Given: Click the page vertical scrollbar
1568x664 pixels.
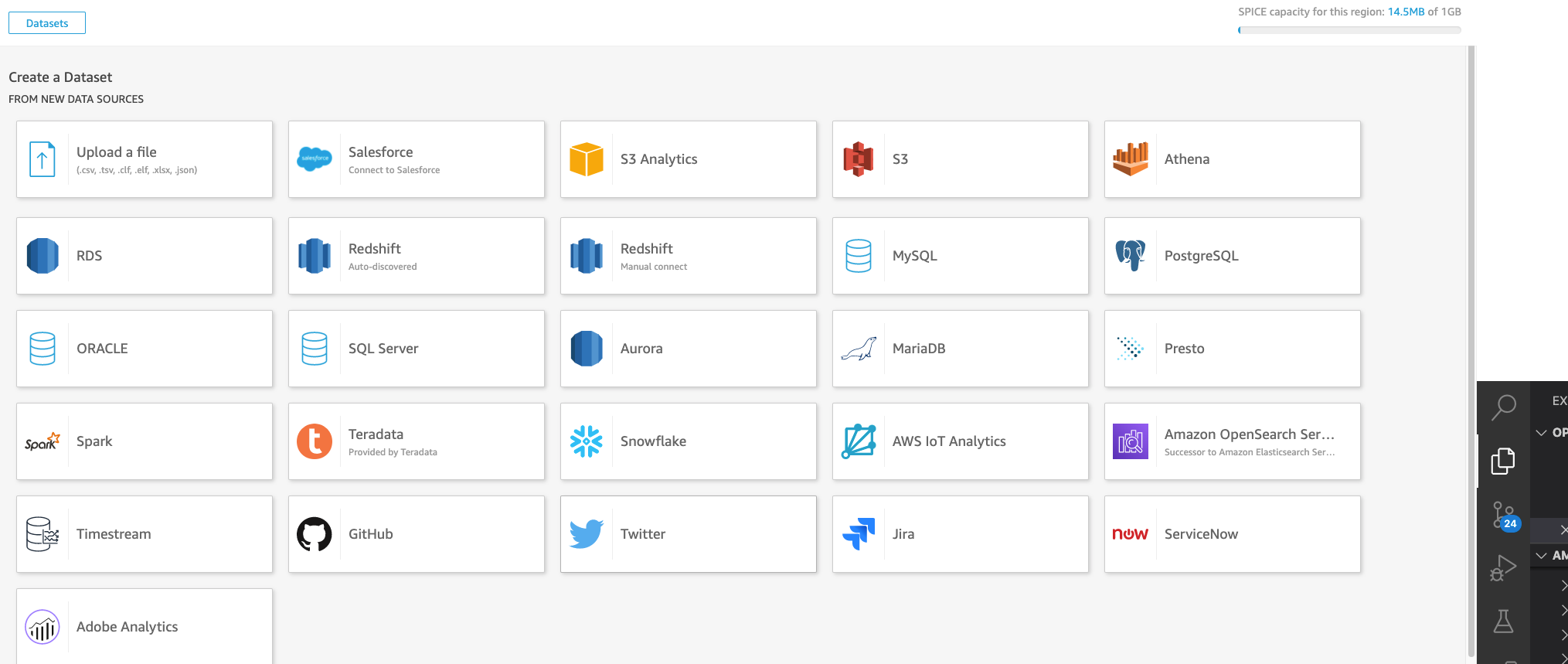Looking at the screenshot, I should point(1471,352).
